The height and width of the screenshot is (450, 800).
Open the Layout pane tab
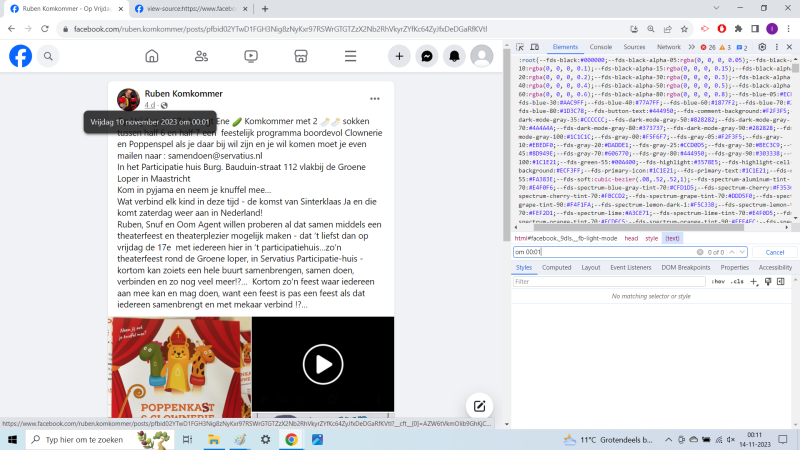click(590, 267)
